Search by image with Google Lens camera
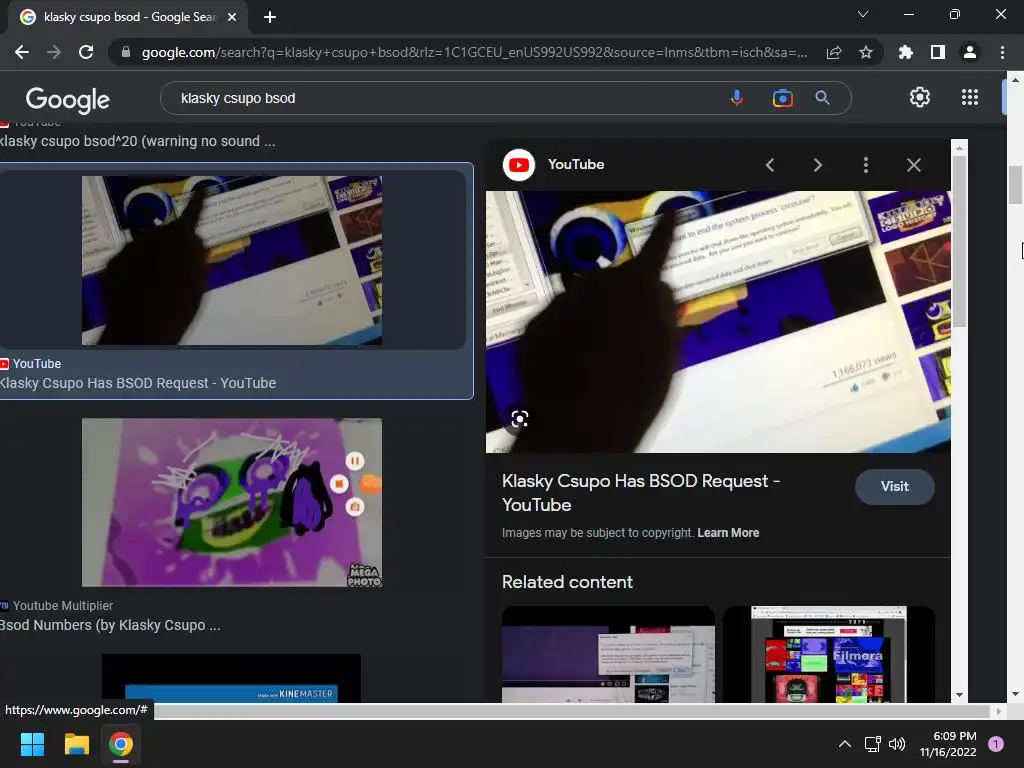The image size is (1024, 768). [782, 98]
